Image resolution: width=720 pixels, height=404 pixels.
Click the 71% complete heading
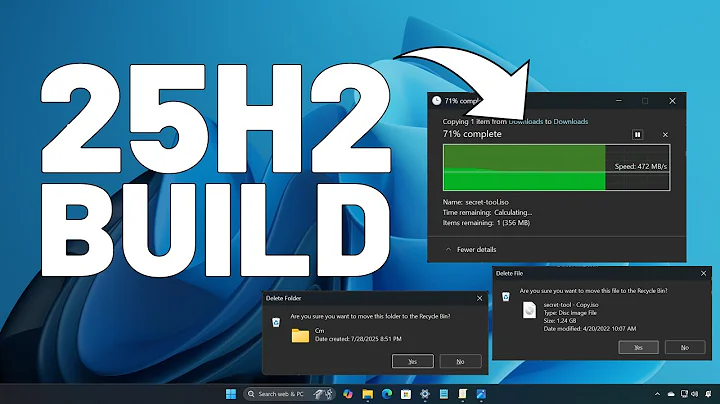(472, 134)
